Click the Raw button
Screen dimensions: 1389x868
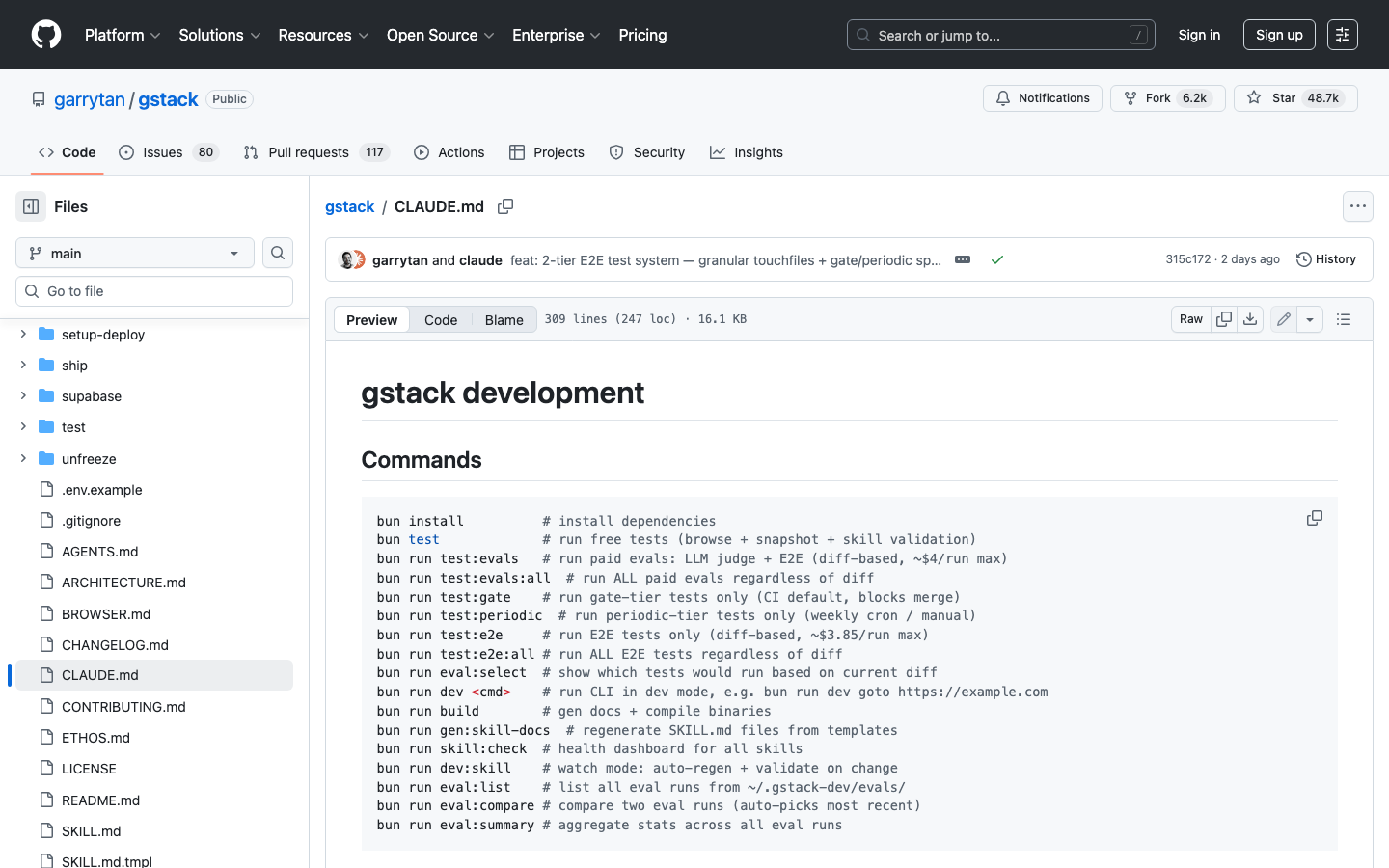tap(1191, 319)
